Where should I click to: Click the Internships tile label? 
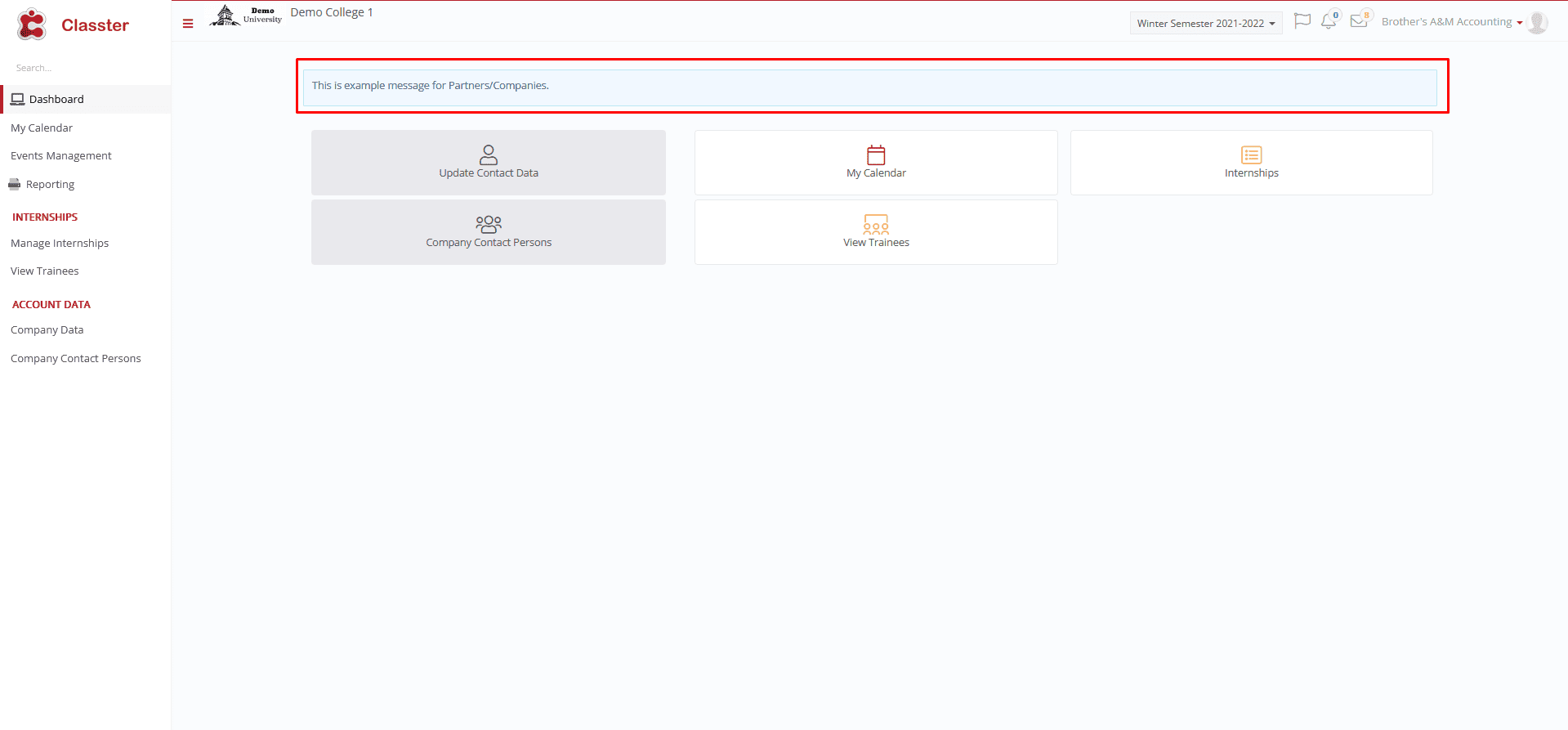click(x=1252, y=173)
